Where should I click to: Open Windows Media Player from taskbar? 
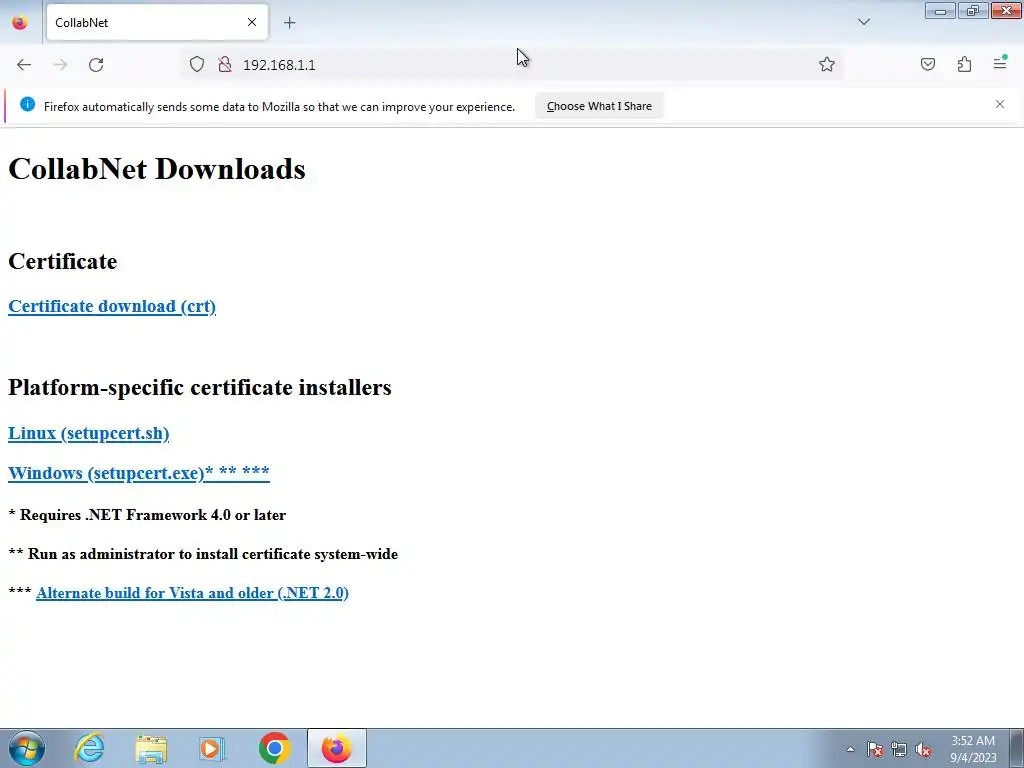(212, 748)
